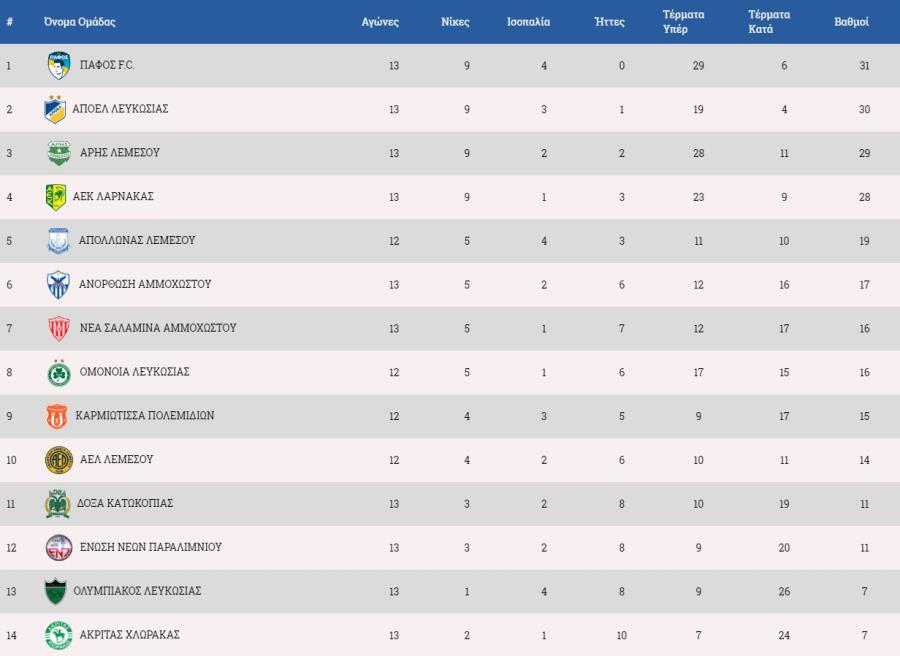
Task: Open the ΑΠΟΛΛΩΝΑΣ ΛΕΜΕΣΟΥ team name
Action: point(137,240)
